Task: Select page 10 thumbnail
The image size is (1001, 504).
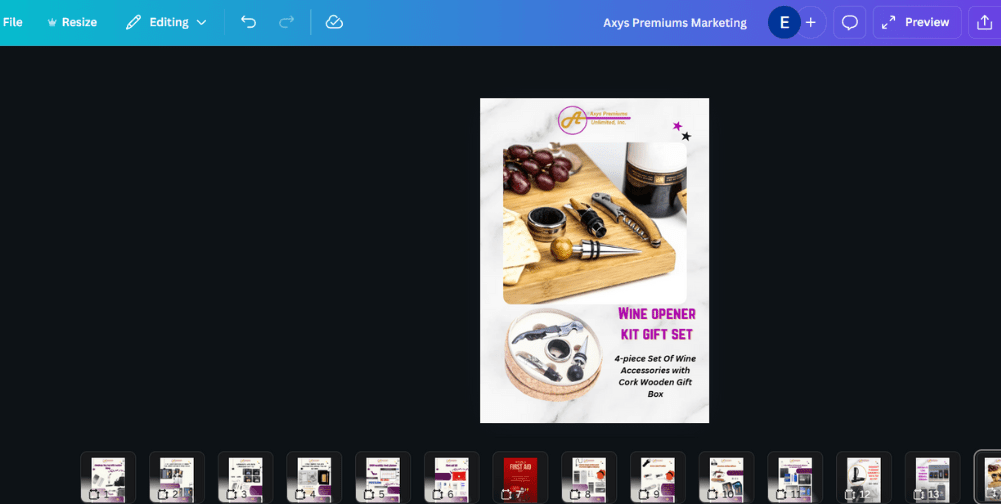Action: (726, 478)
